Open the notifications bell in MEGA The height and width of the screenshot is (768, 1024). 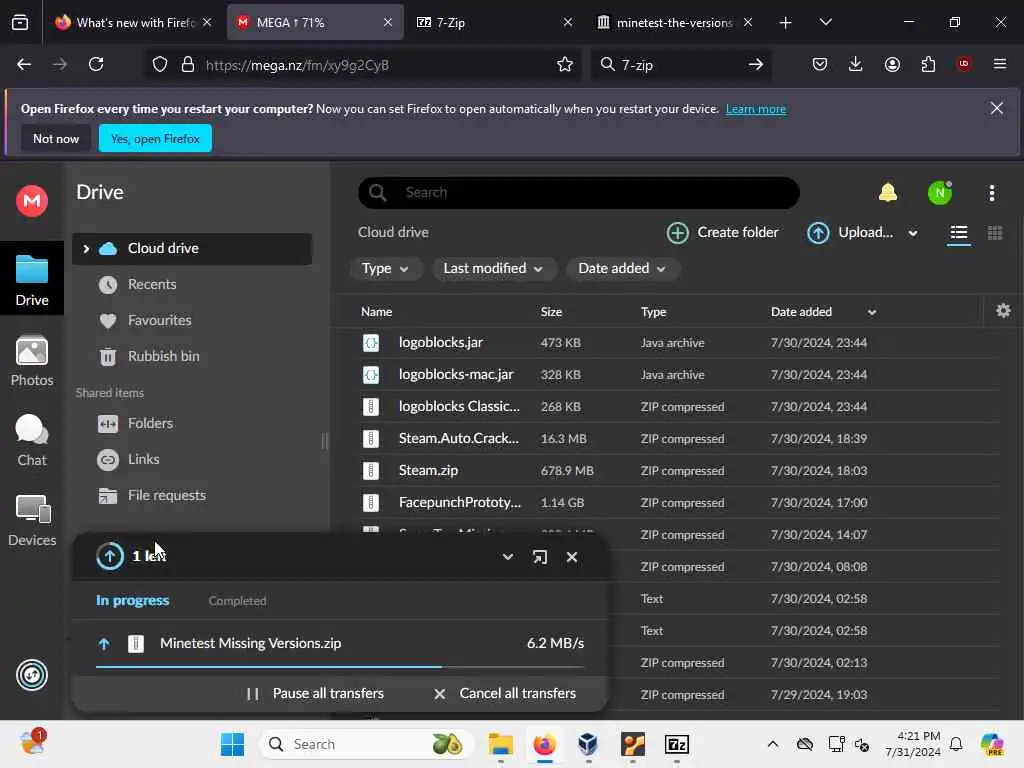pyautogui.click(x=888, y=192)
